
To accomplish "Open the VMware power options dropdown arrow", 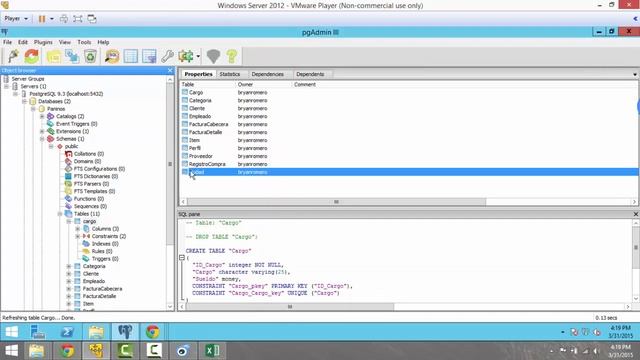I will (51, 19).
